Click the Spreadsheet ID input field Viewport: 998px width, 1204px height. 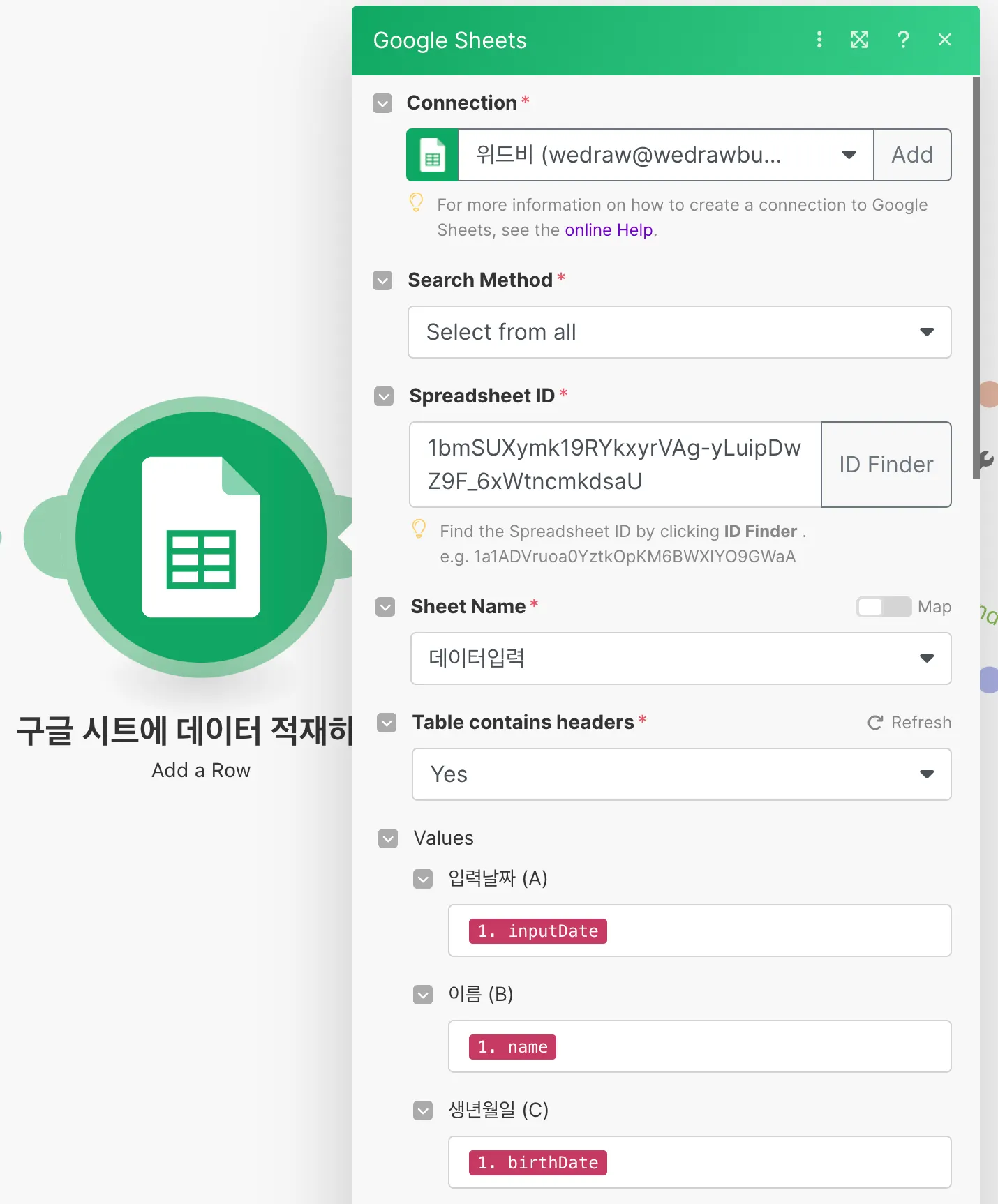[615, 465]
